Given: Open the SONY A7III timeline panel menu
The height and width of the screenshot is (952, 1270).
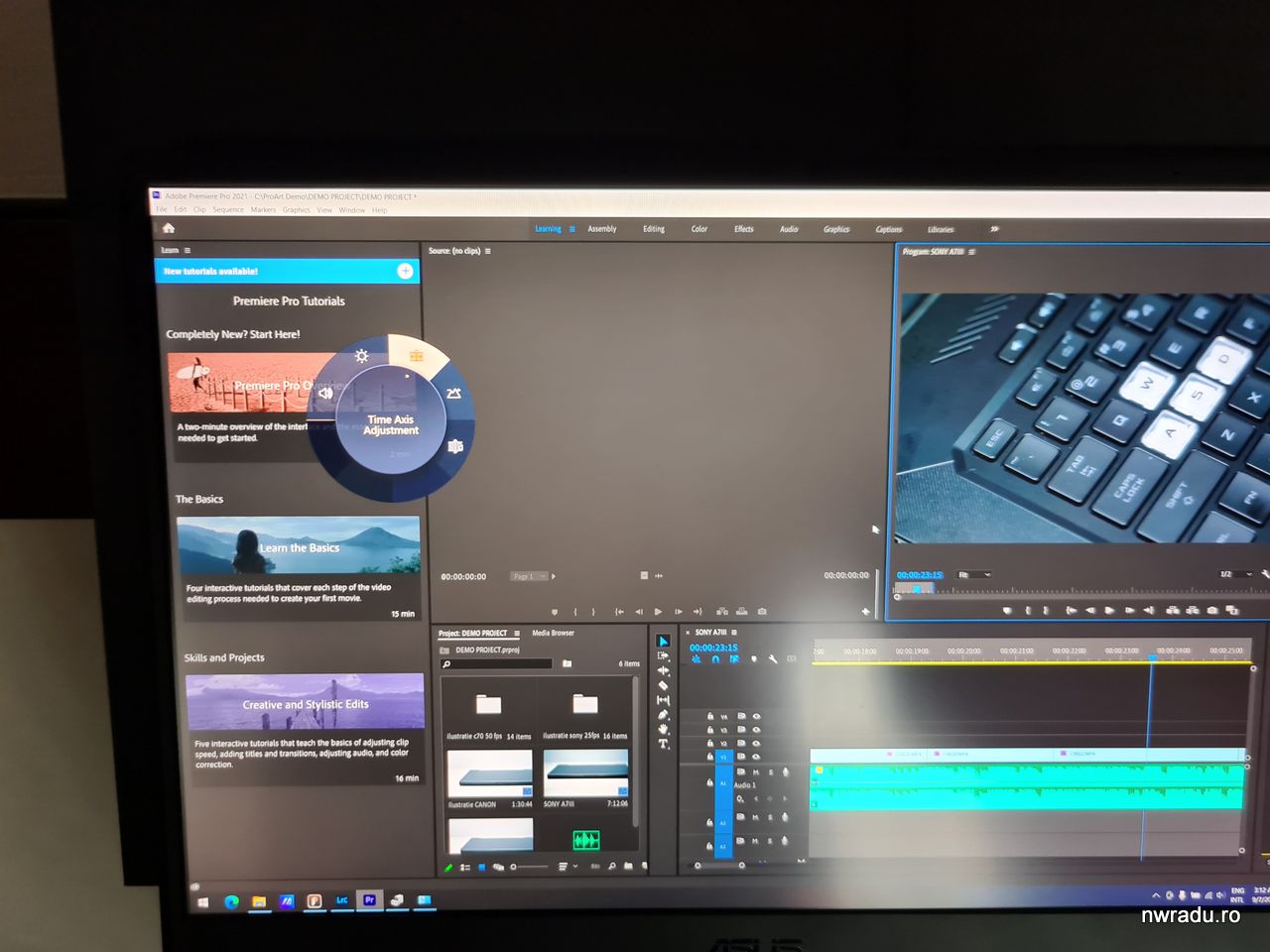Looking at the screenshot, I should pos(734,632).
